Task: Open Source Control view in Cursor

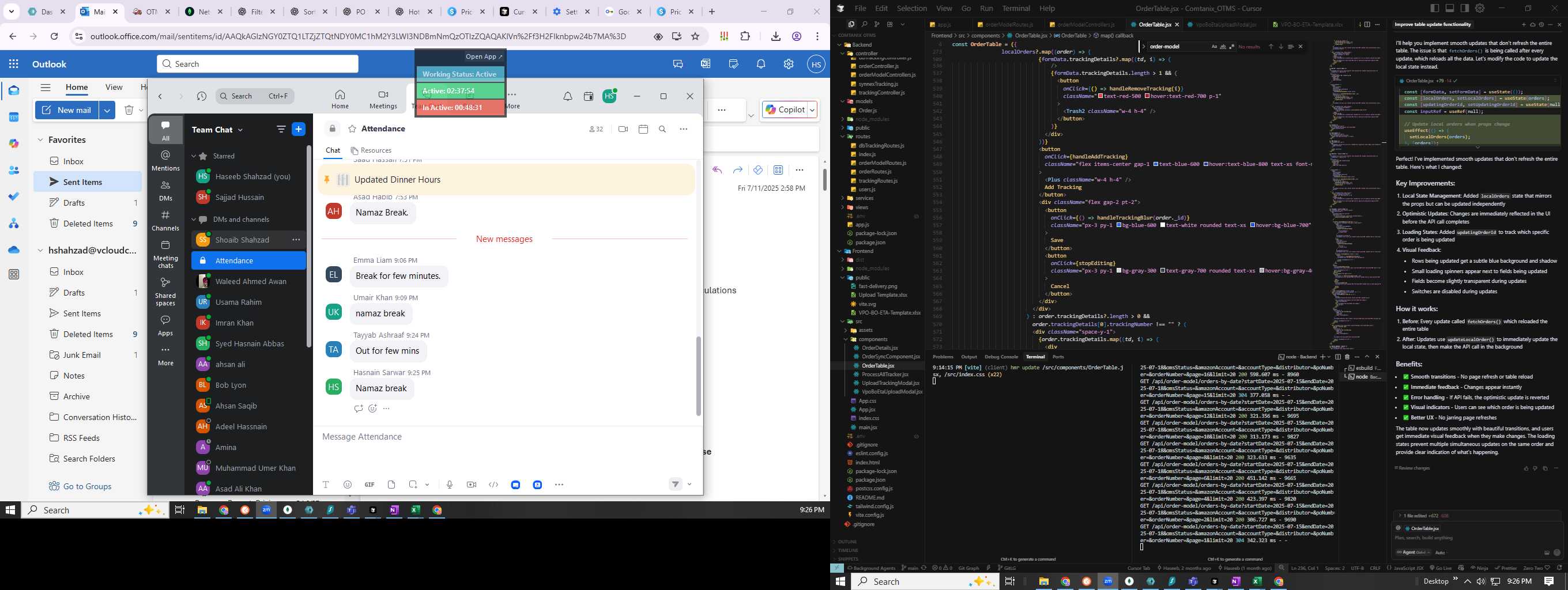Action: pos(876,24)
